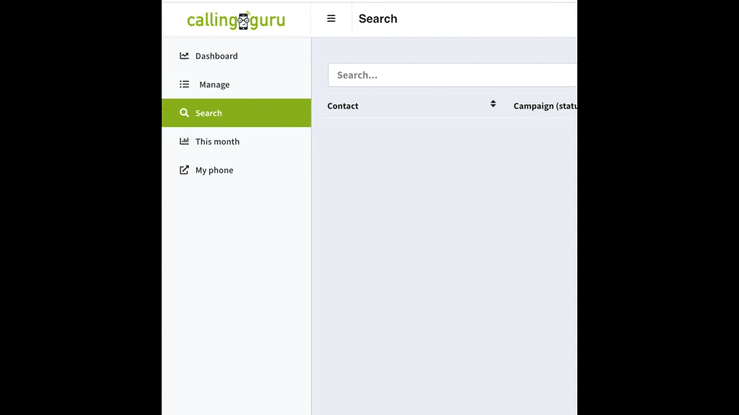Image resolution: width=739 pixels, height=415 pixels.
Task: Open the Manage section label
Action: click(214, 84)
